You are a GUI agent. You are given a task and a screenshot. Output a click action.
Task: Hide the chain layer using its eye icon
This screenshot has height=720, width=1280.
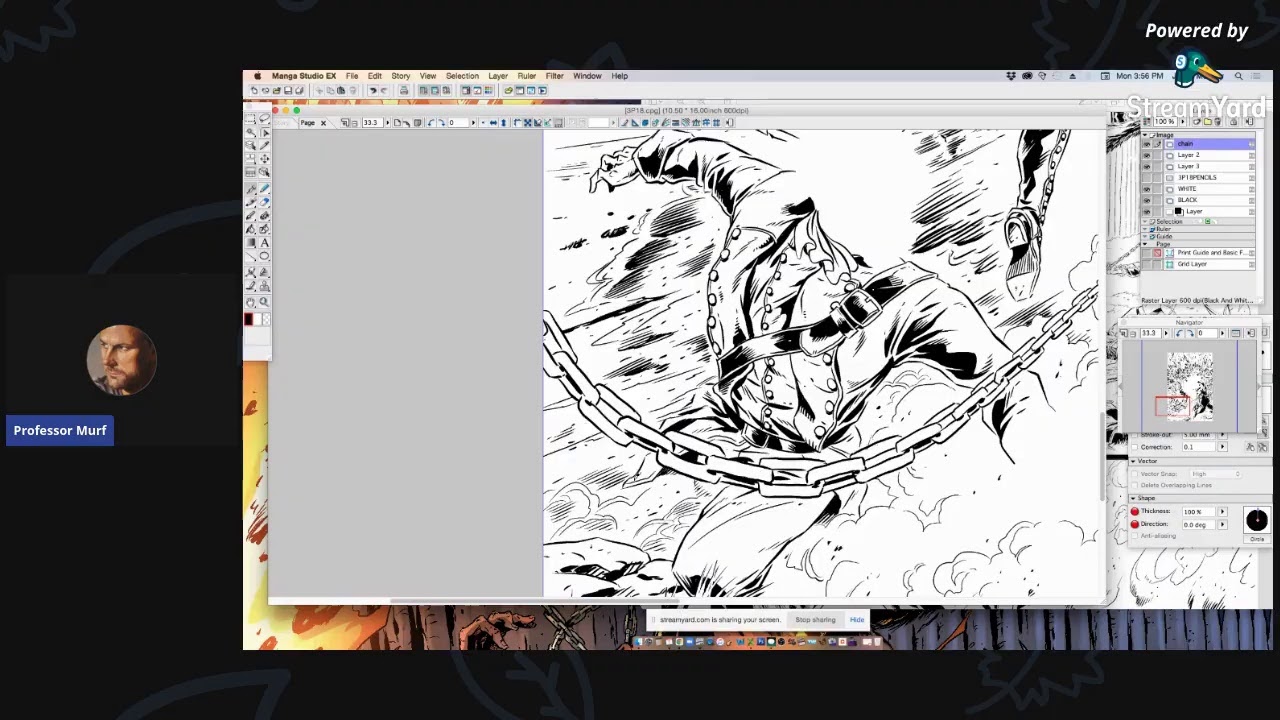[1147, 144]
